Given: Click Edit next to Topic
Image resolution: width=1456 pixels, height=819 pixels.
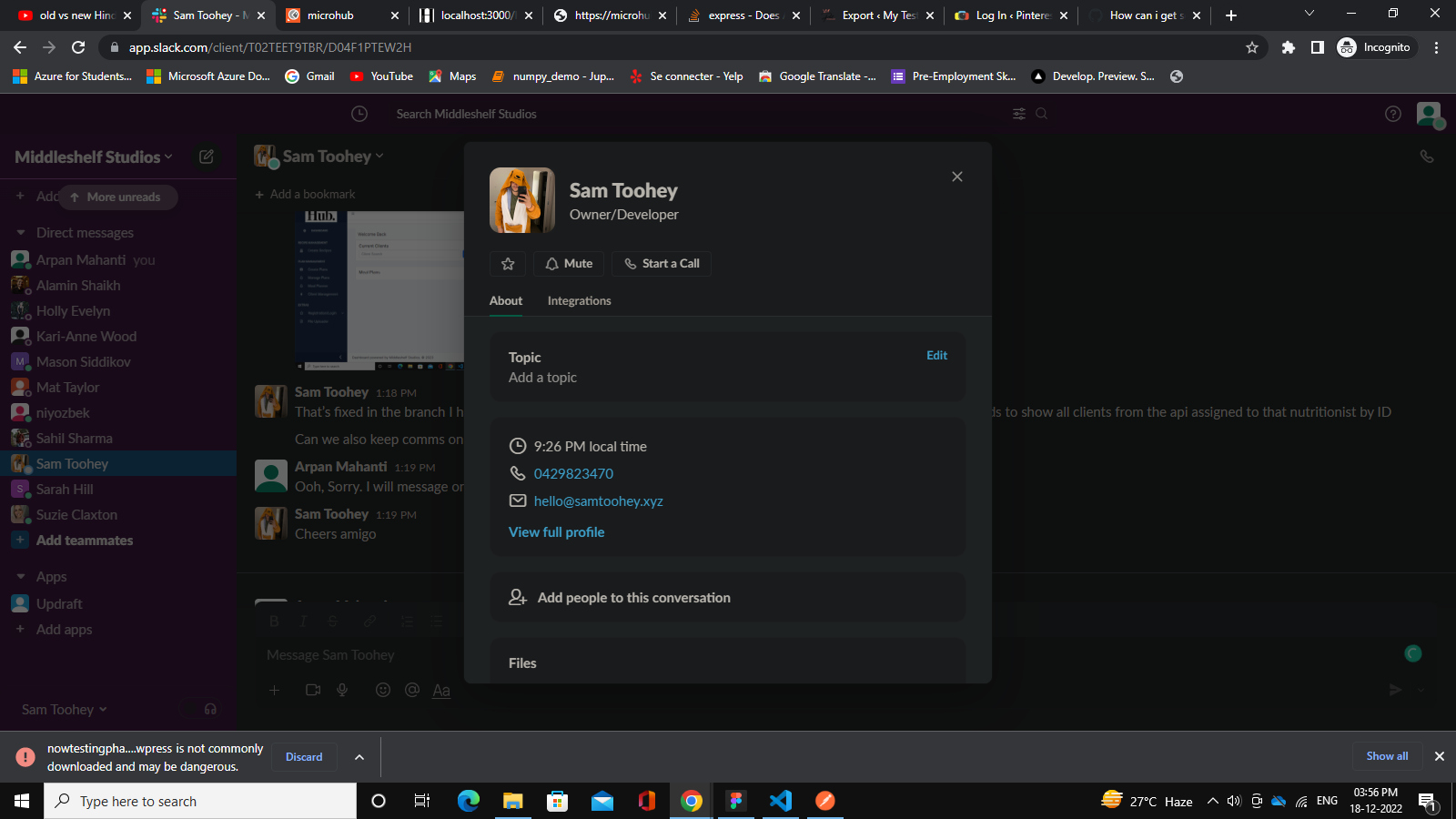Looking at the screenshot, I should point(936,356).
